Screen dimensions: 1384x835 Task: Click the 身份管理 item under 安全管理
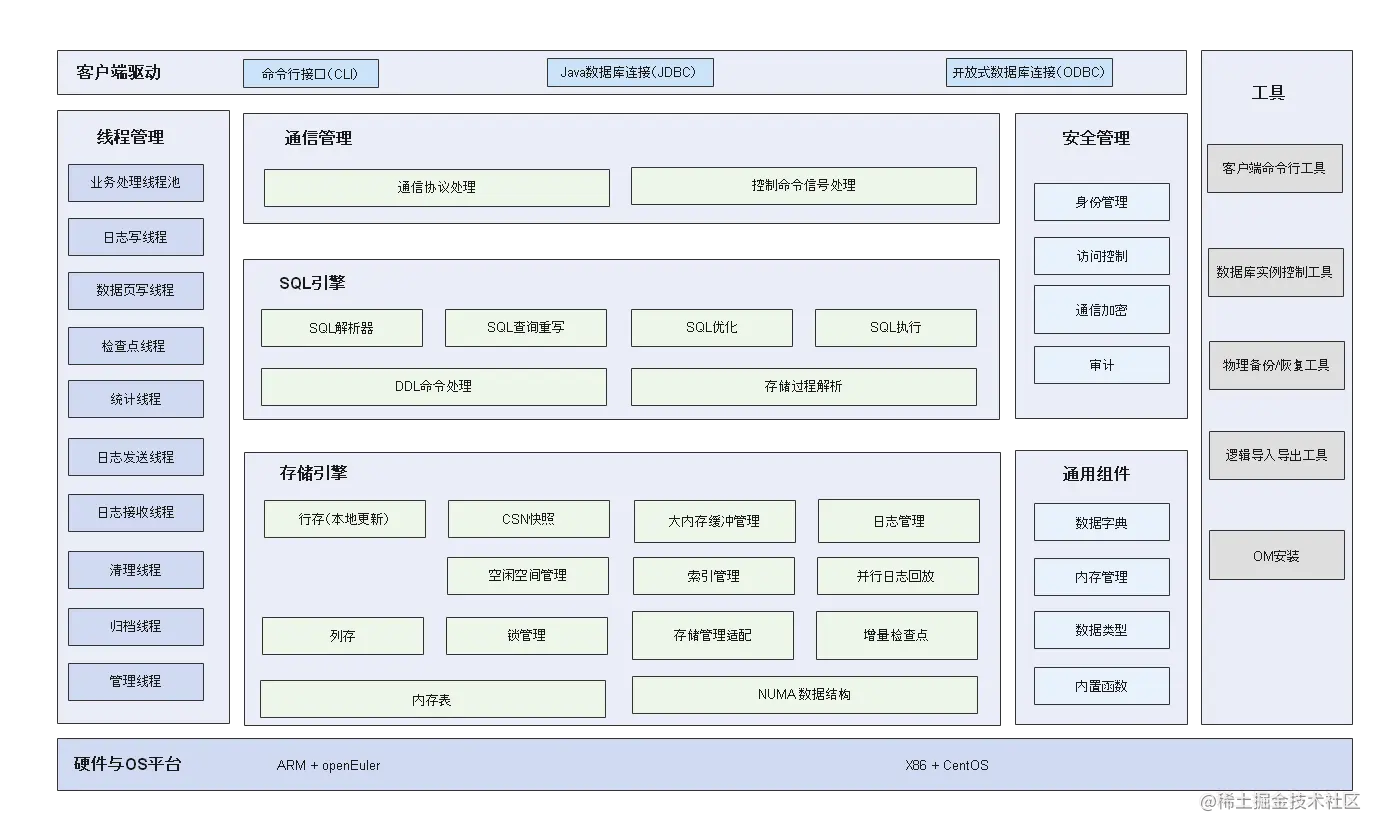click(1101, 202)
